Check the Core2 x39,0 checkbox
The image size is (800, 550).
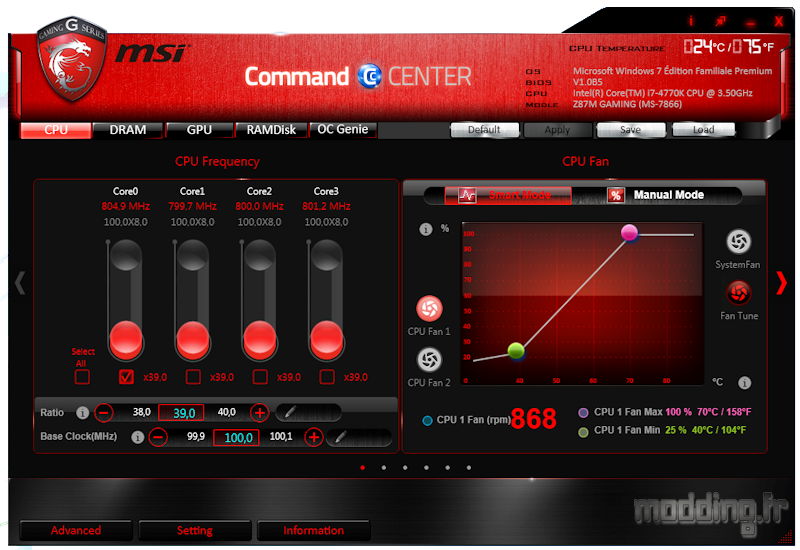pyautogui.click(x=260, y=377)
